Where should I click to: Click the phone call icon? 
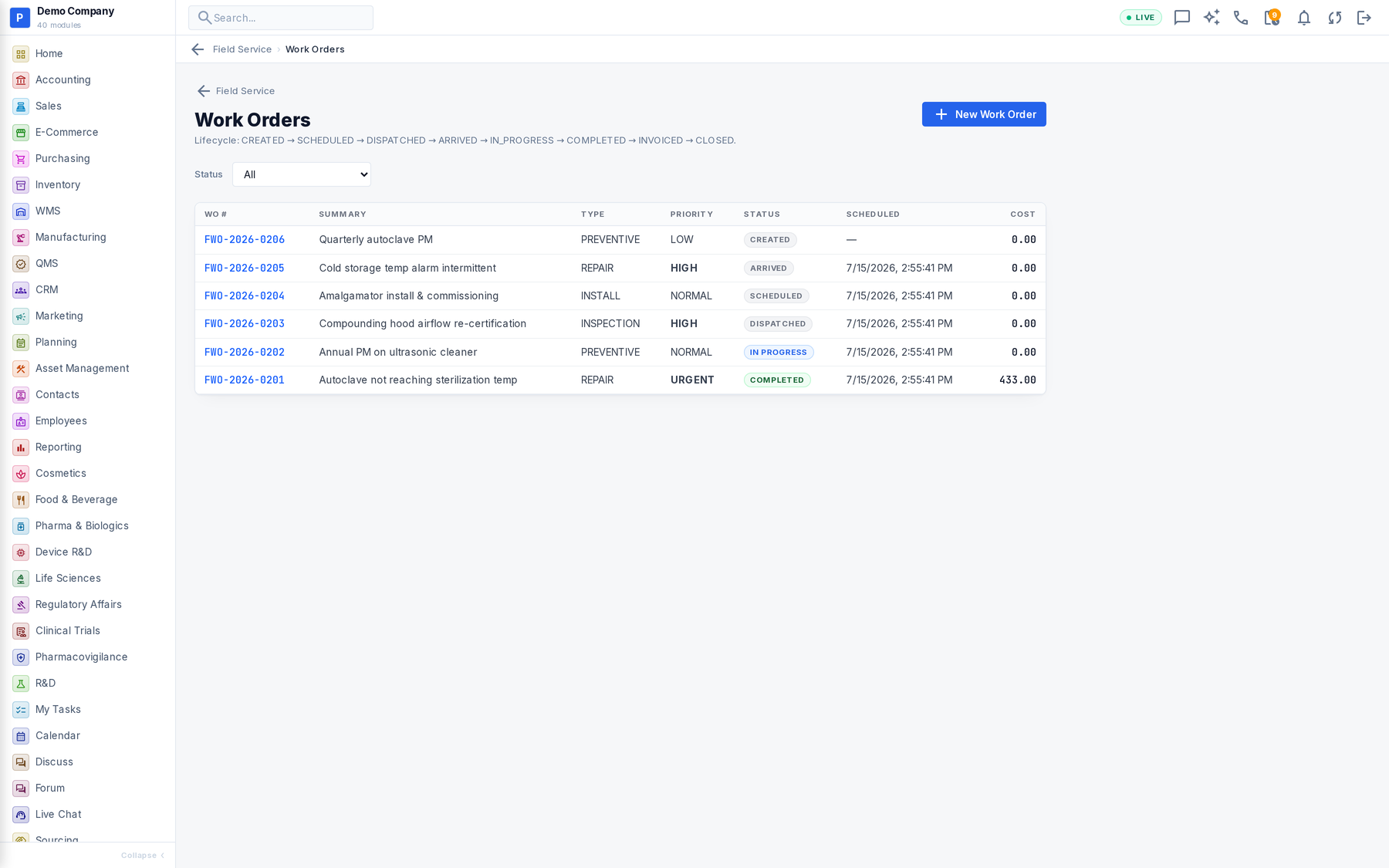tap(1241, 18)
